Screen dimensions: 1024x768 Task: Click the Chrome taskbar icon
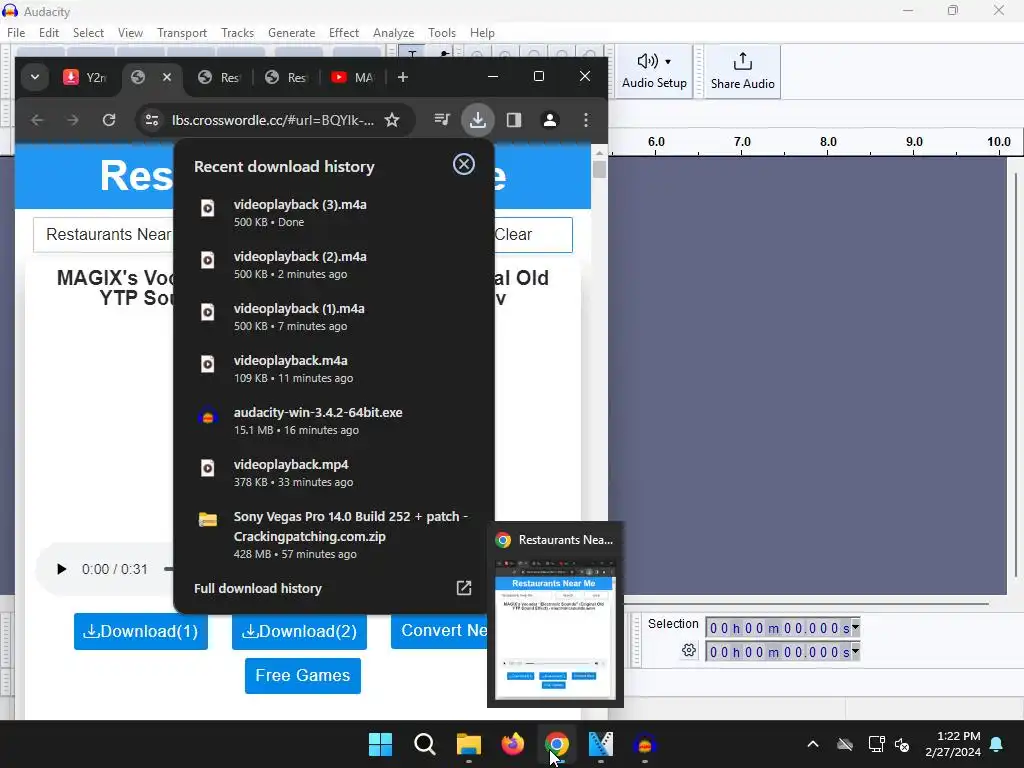click(557, 744)
